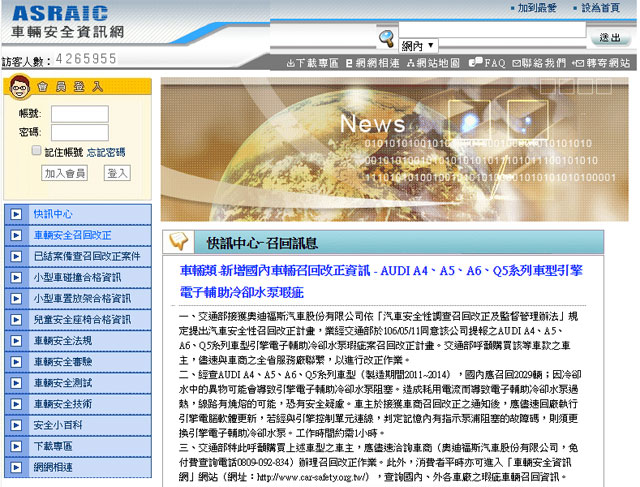
Task: Click arrow icon beside 車輛安全技術
Action: coord(16,404)
